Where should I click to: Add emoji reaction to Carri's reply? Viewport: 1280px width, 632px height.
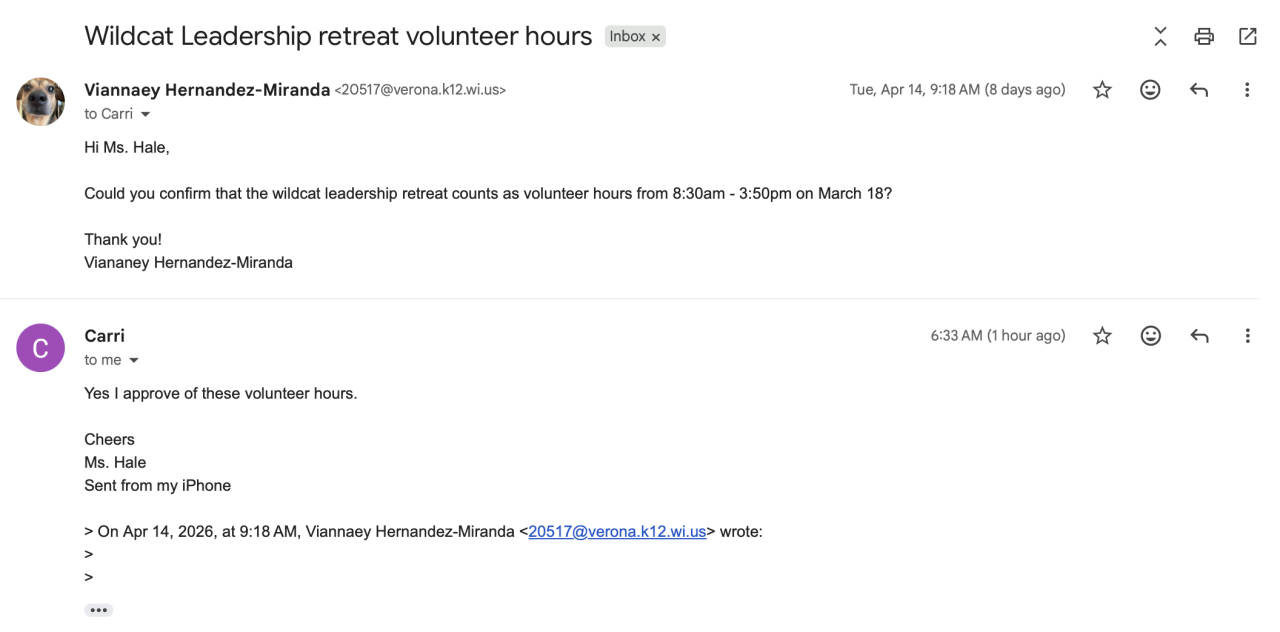(1150, 336)
